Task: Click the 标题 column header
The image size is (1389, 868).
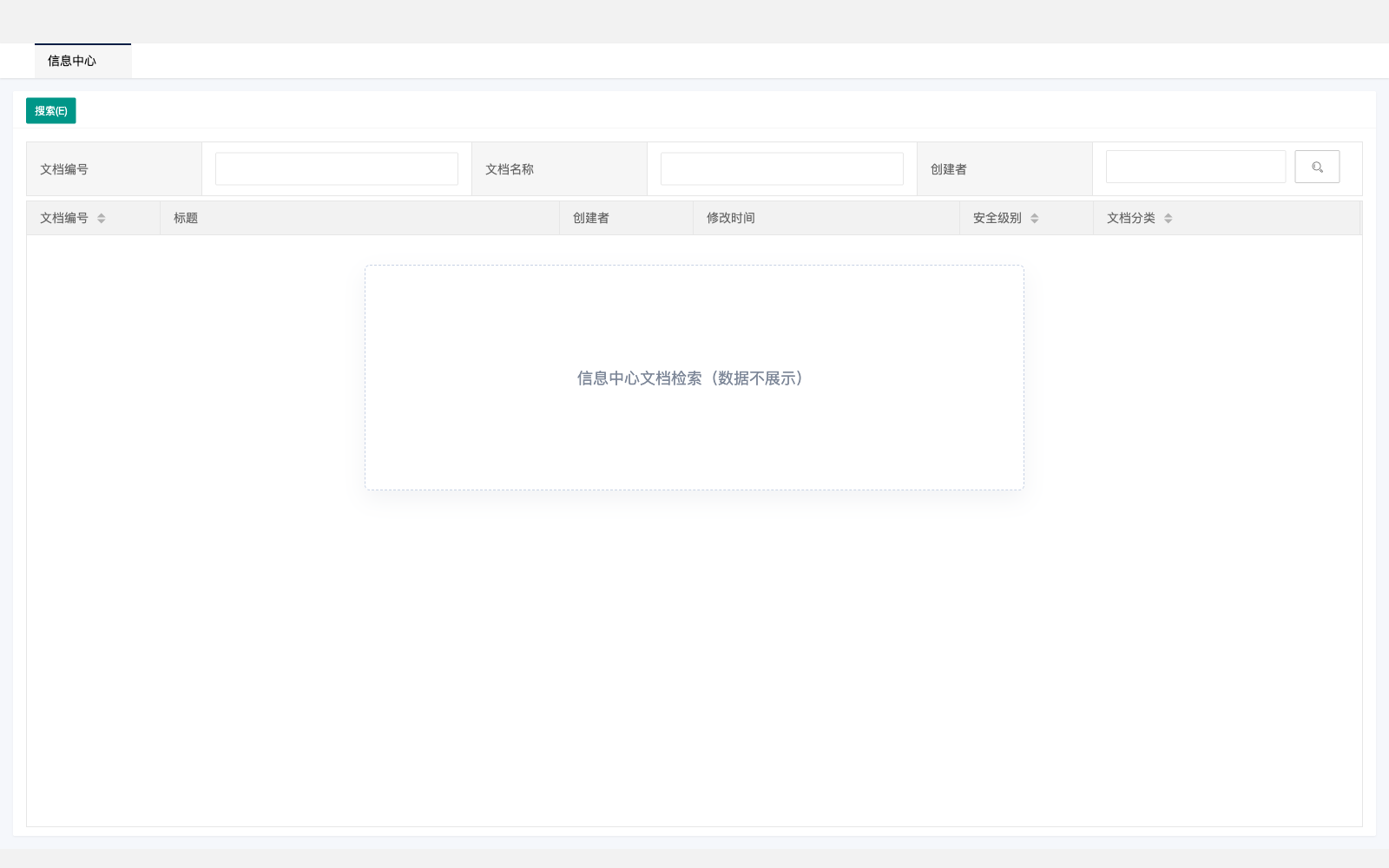Action: tap(186, 219)
